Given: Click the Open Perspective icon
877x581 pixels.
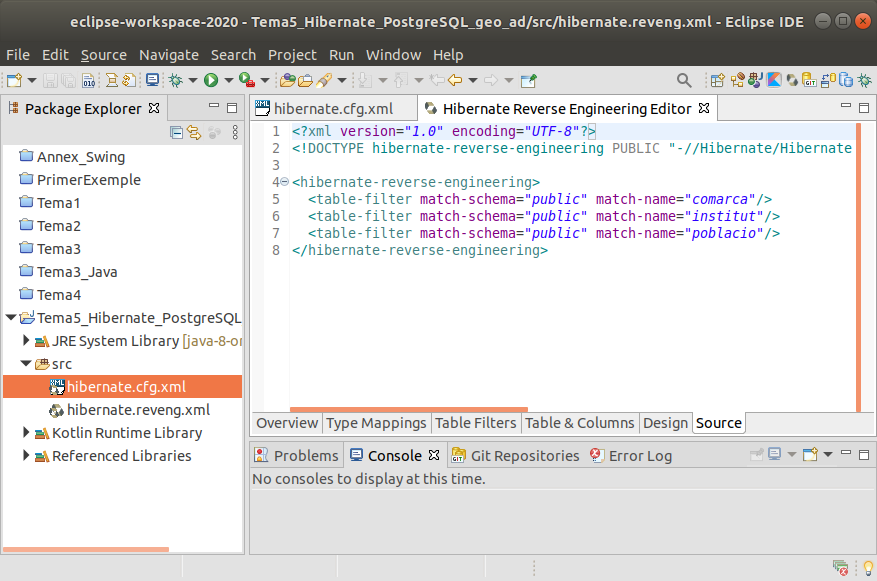Looking at the screenshot, I should point(718,81).
